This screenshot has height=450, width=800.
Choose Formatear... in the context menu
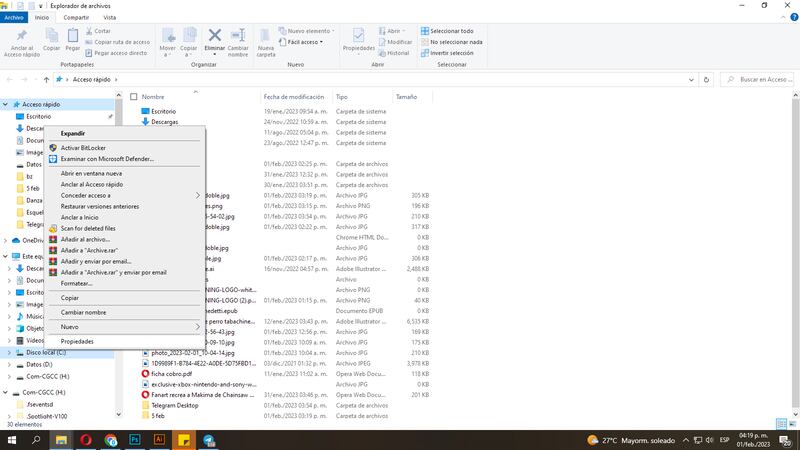[x=124, y=283]
